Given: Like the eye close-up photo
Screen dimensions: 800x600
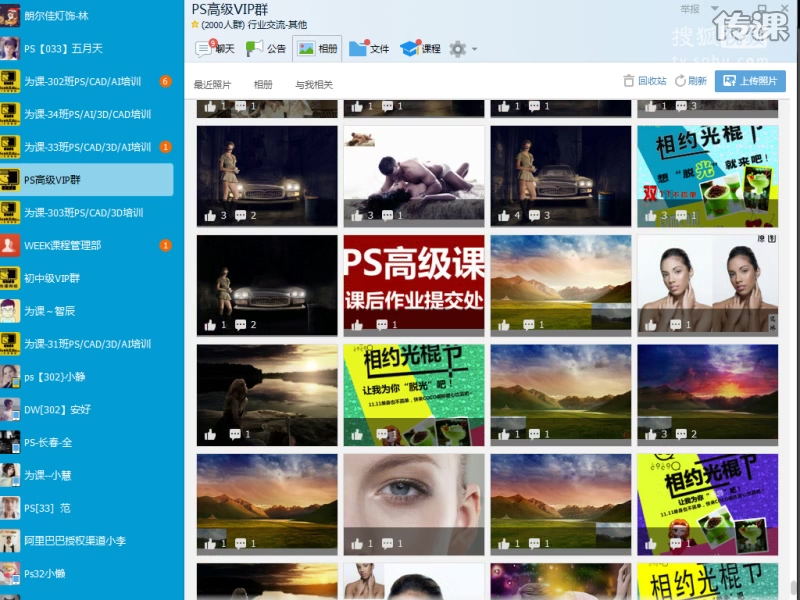Looking at the screenshot, I should (357, 544).
